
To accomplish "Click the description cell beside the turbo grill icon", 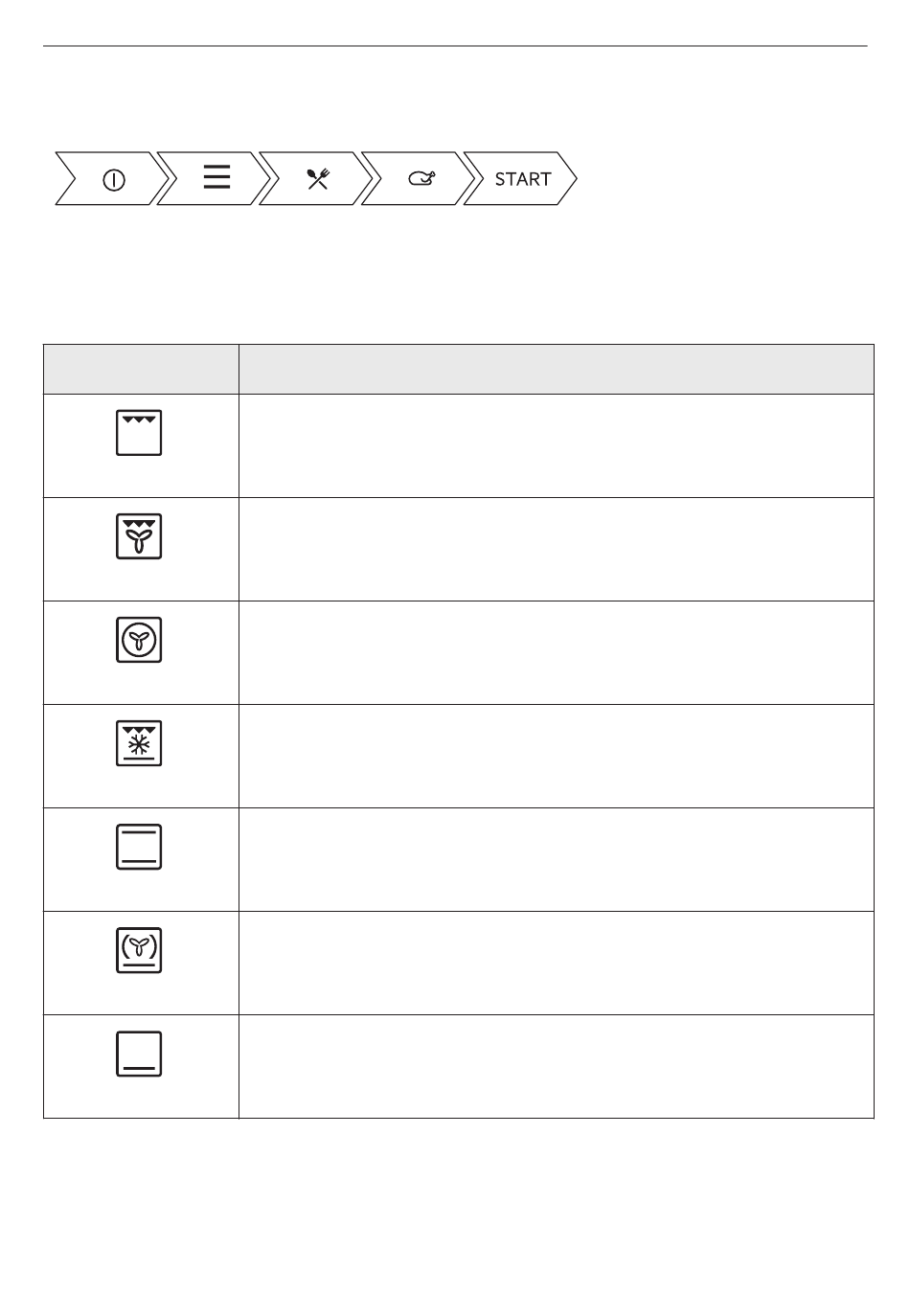I will [557, 549].
